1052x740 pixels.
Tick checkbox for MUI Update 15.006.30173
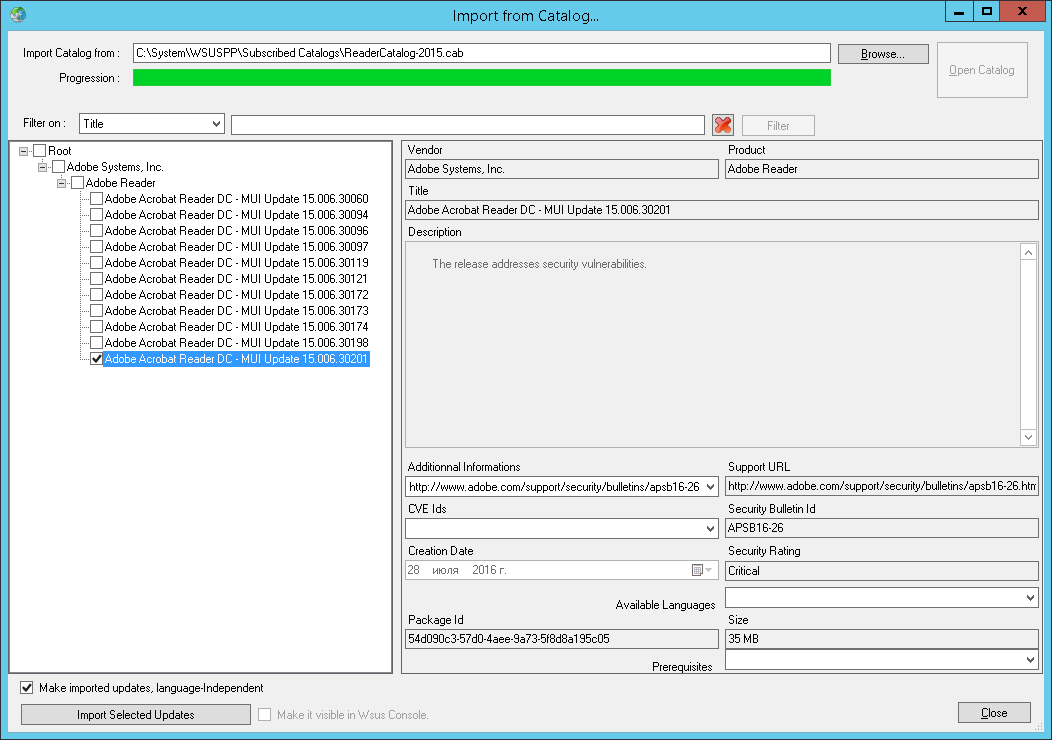click(96, 311)
